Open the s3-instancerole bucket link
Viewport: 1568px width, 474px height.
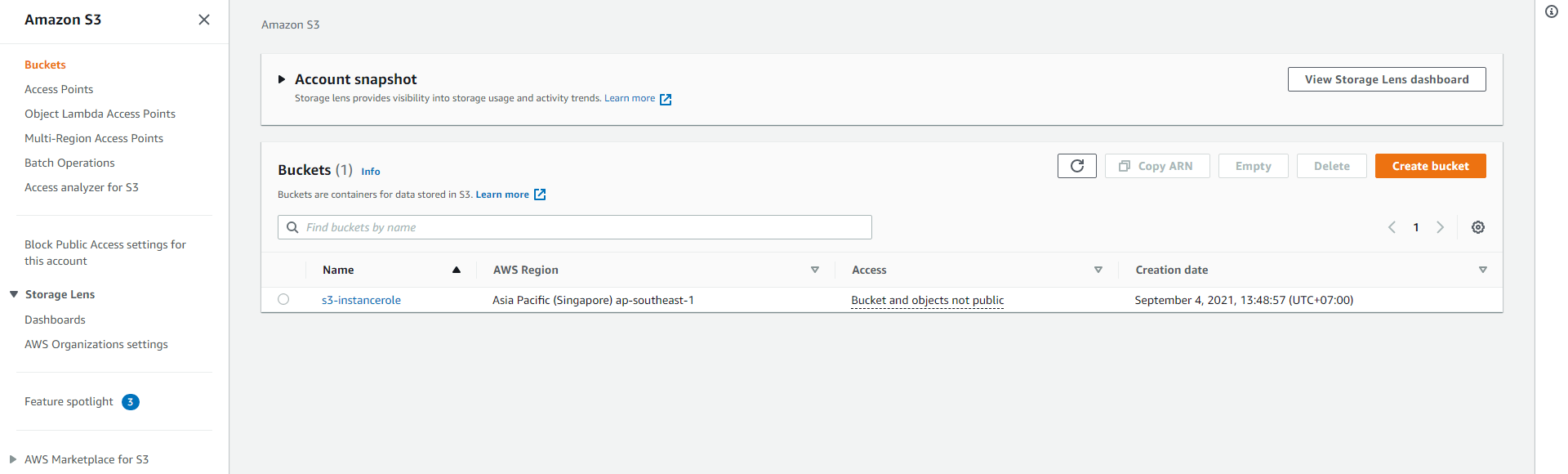pyautogui.click(x=361, y=300)
